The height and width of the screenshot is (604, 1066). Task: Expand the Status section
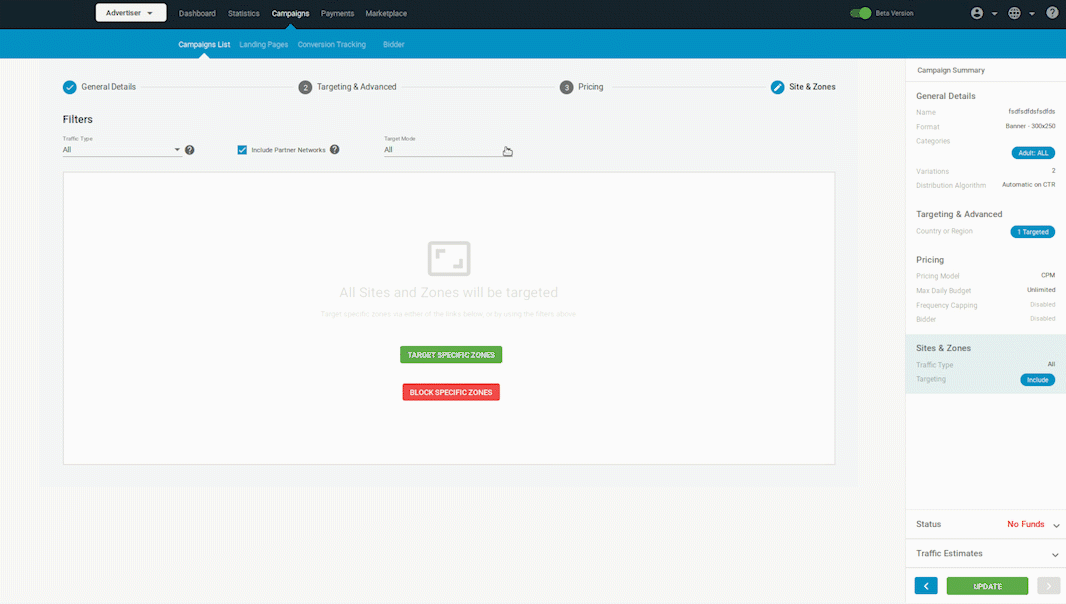point(1056,525)
